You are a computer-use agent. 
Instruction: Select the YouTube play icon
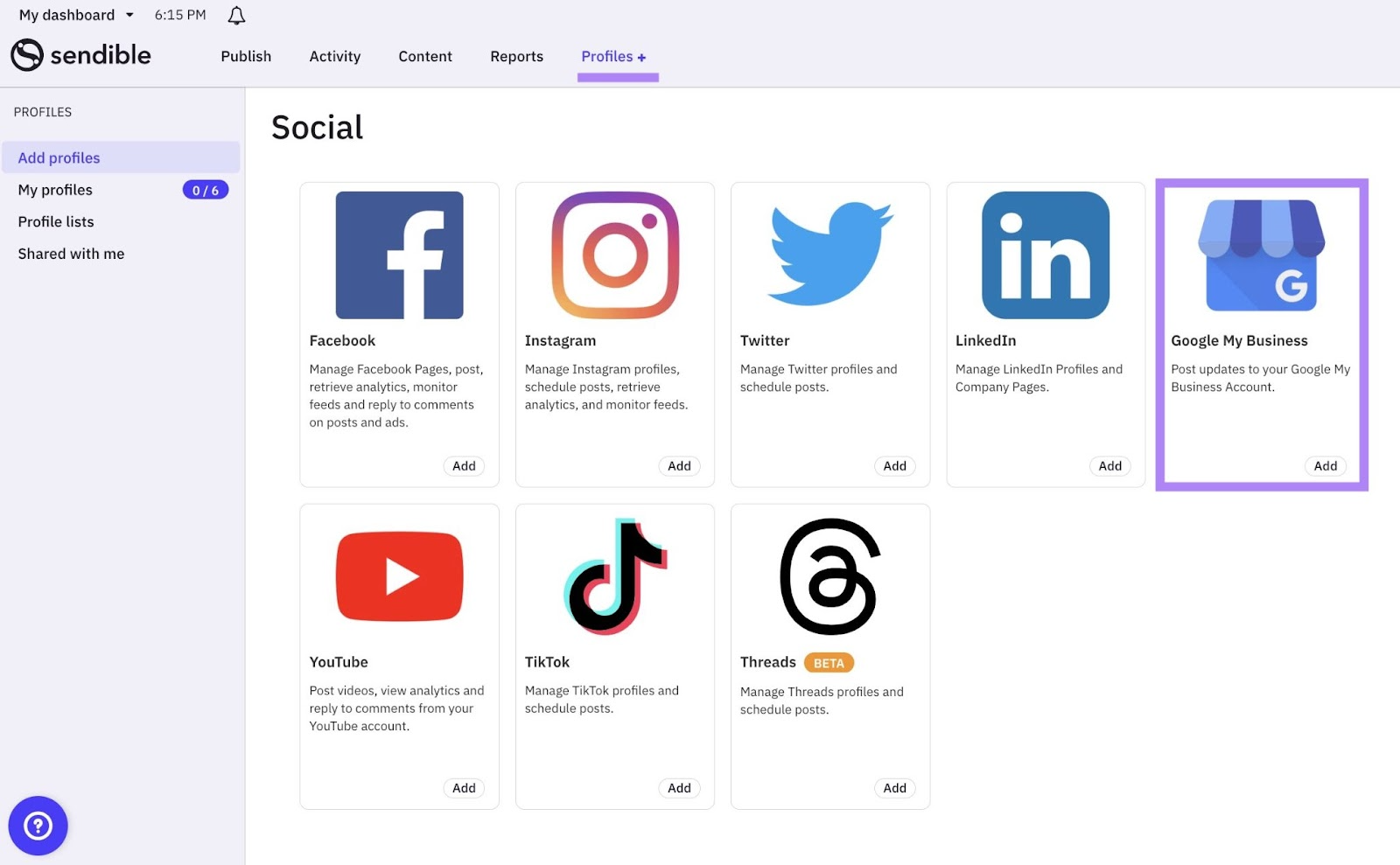399,576
